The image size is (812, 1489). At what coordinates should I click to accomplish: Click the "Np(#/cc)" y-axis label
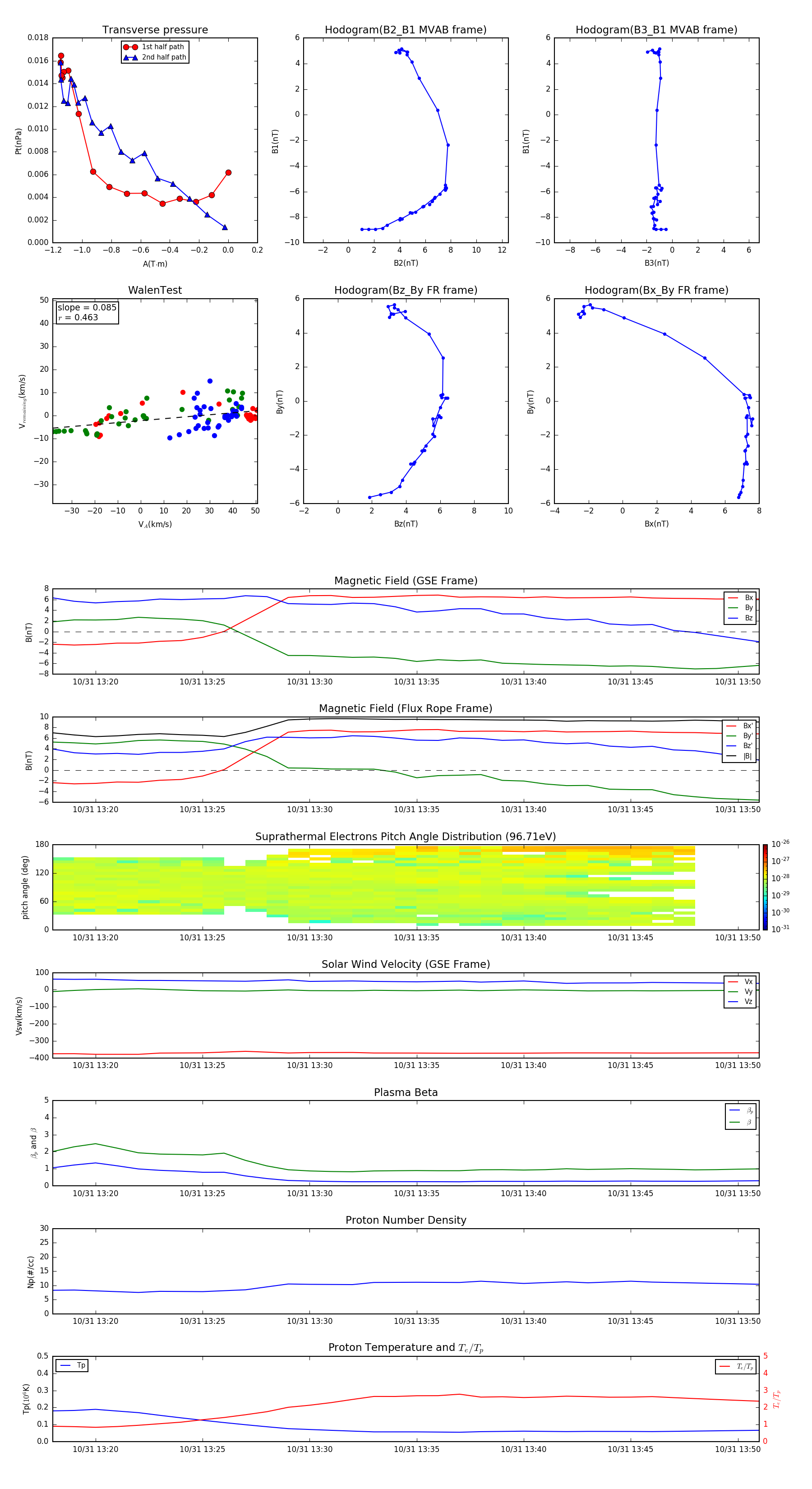pyautogui.click(x=31, y=1272)
